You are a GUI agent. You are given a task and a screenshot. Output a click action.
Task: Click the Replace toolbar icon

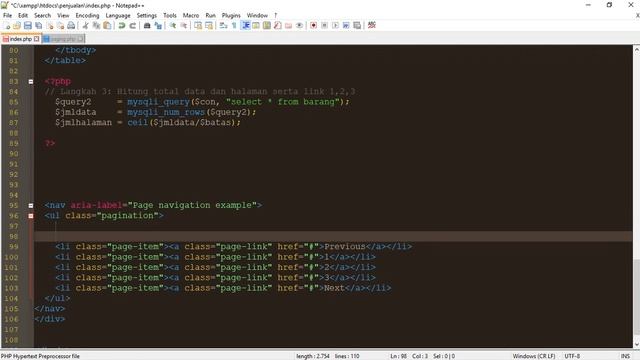pyautogui.click(x=158, y=25)
